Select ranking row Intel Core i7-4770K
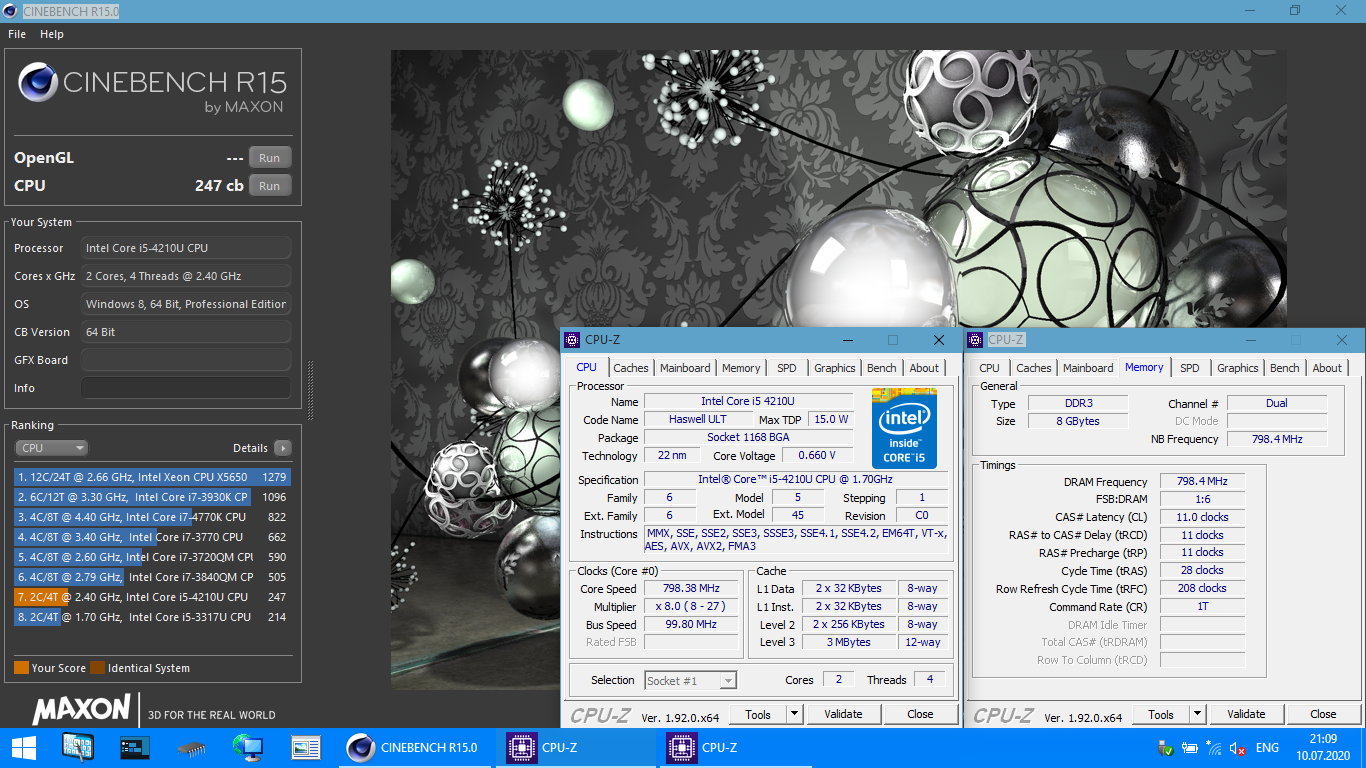Viewport: 1366px width, 768px height. [152, 517]
